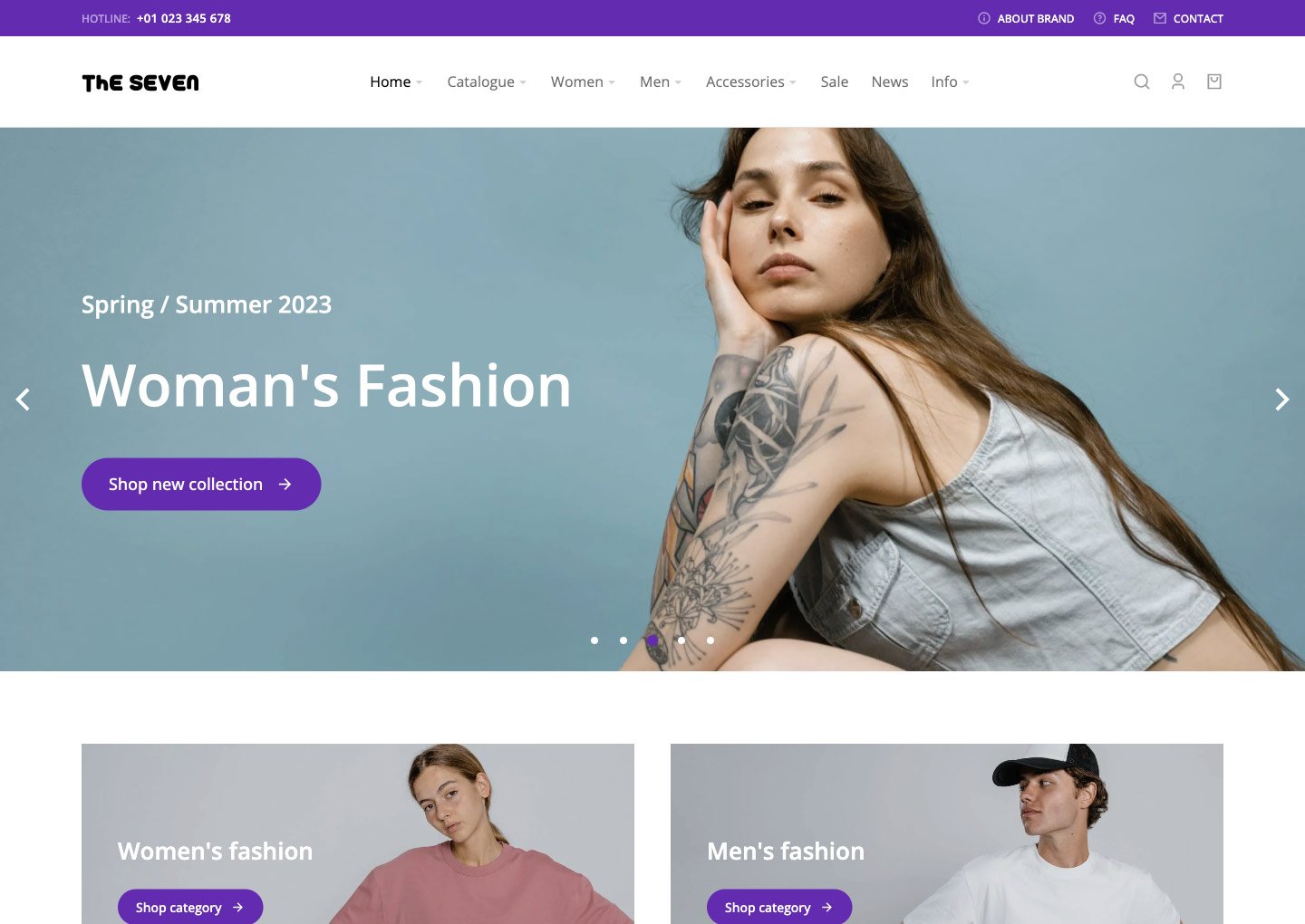Open FAQ link in top bar
The image size is (1305, 924).
coord(1114,18)
